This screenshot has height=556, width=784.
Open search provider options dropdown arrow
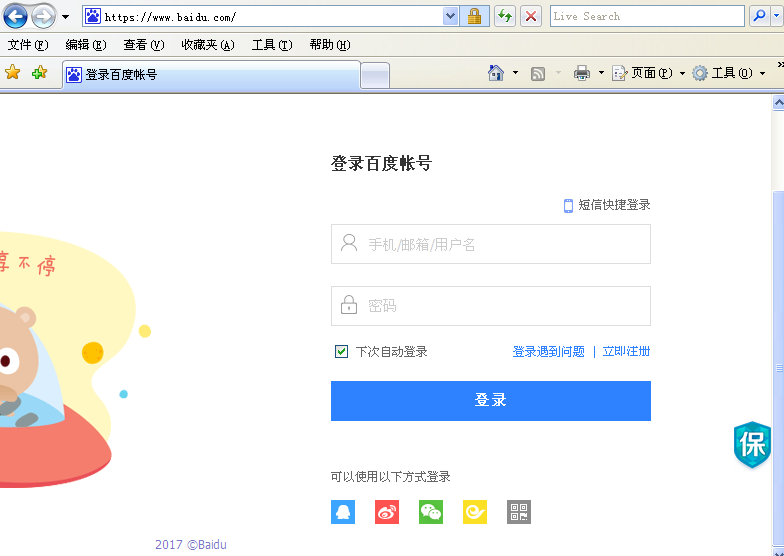click(x=776, y=16)
